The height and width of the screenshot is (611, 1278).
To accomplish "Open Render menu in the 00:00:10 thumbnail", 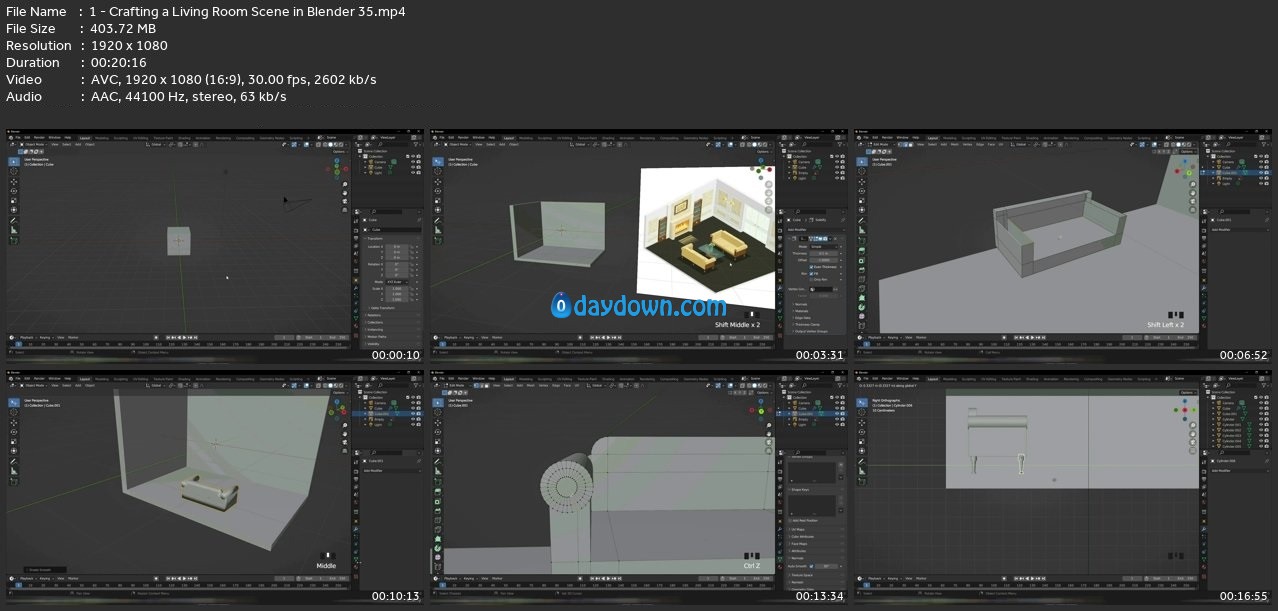I will [x=40, y=137].
